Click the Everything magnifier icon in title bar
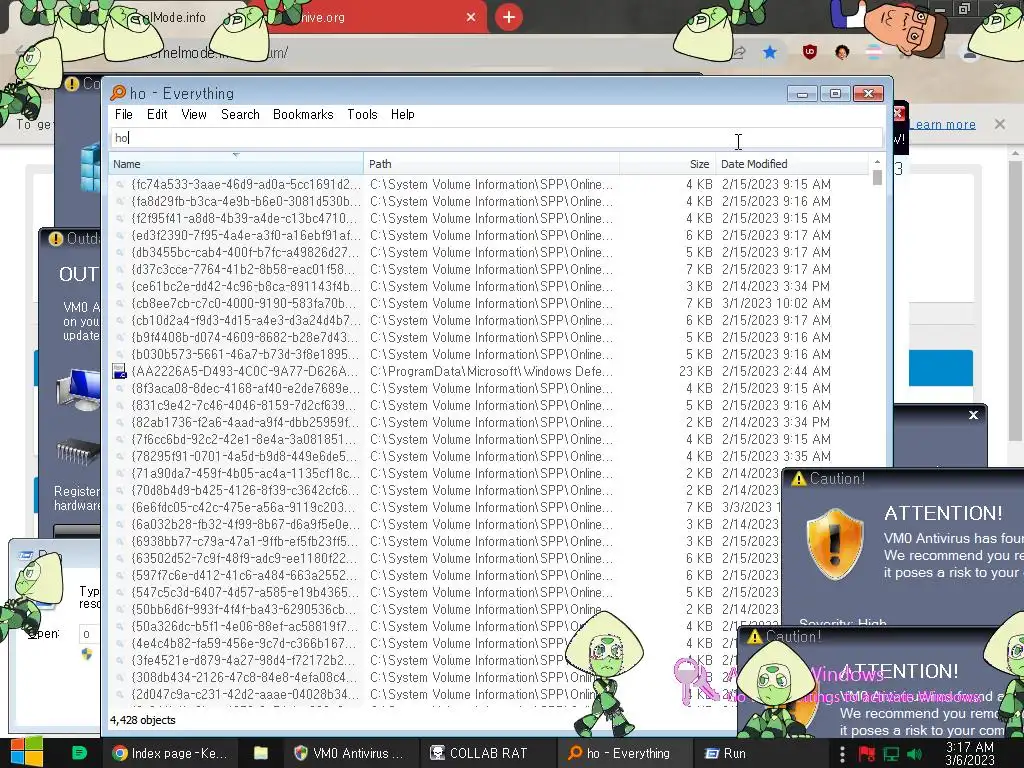This screenshot has width=1024, height=768. pyautogui.click(x=118, y=93)
